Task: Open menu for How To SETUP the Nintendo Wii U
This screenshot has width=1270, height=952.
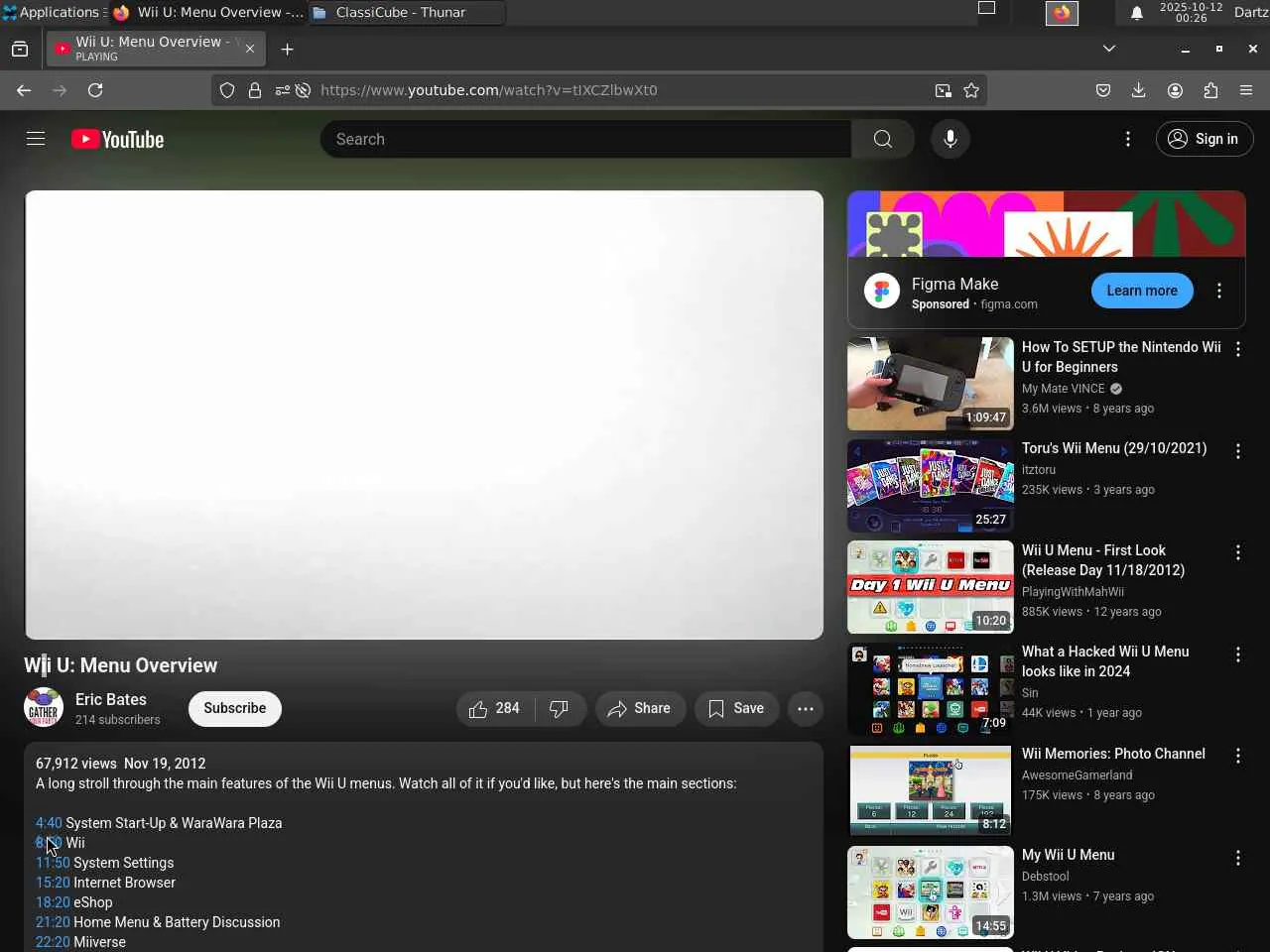Action: click(1238, 349)
